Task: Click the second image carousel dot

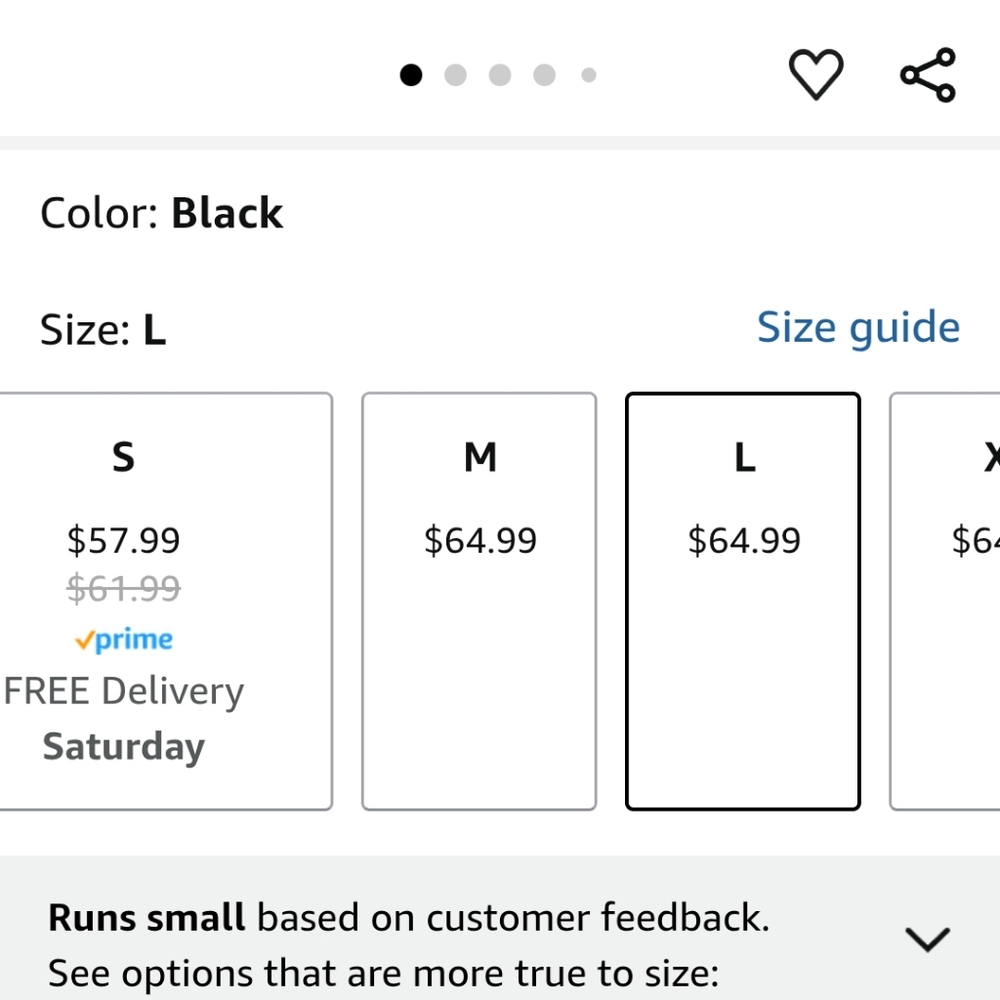Action: coord(455,74)
